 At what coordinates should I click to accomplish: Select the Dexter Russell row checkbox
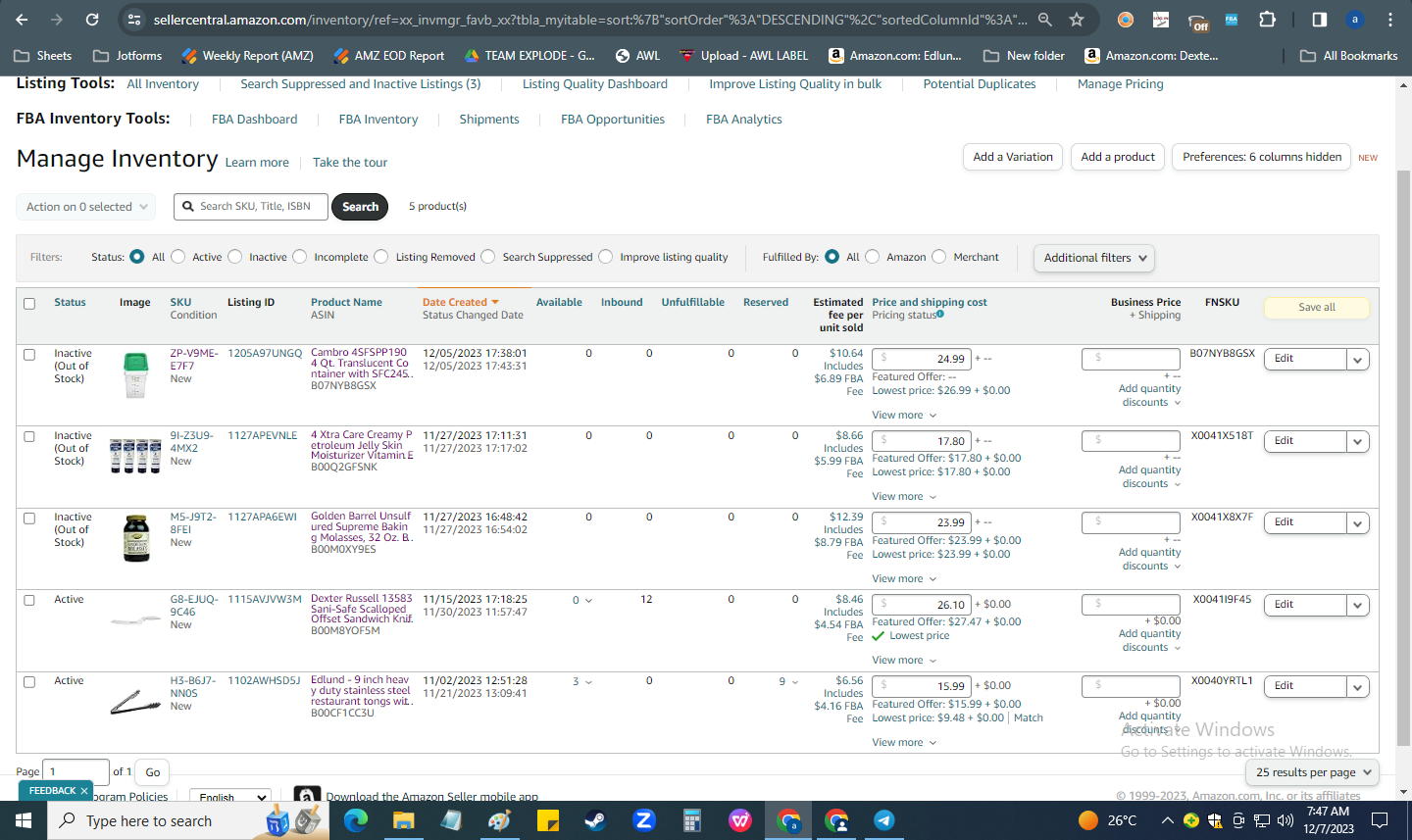point(29,601)
